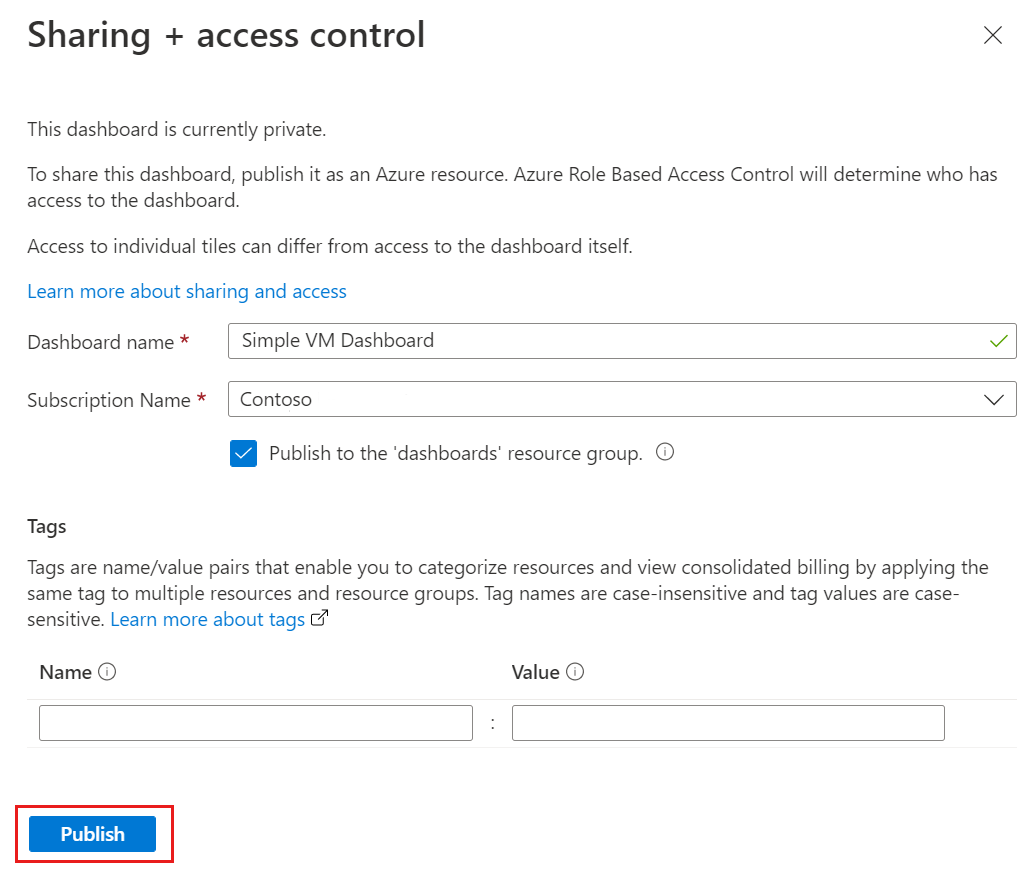Viewport: 1034px width, 877px height.
Task: Follow the 'Learn more about tags' link
Action: (x=207, y=618)
